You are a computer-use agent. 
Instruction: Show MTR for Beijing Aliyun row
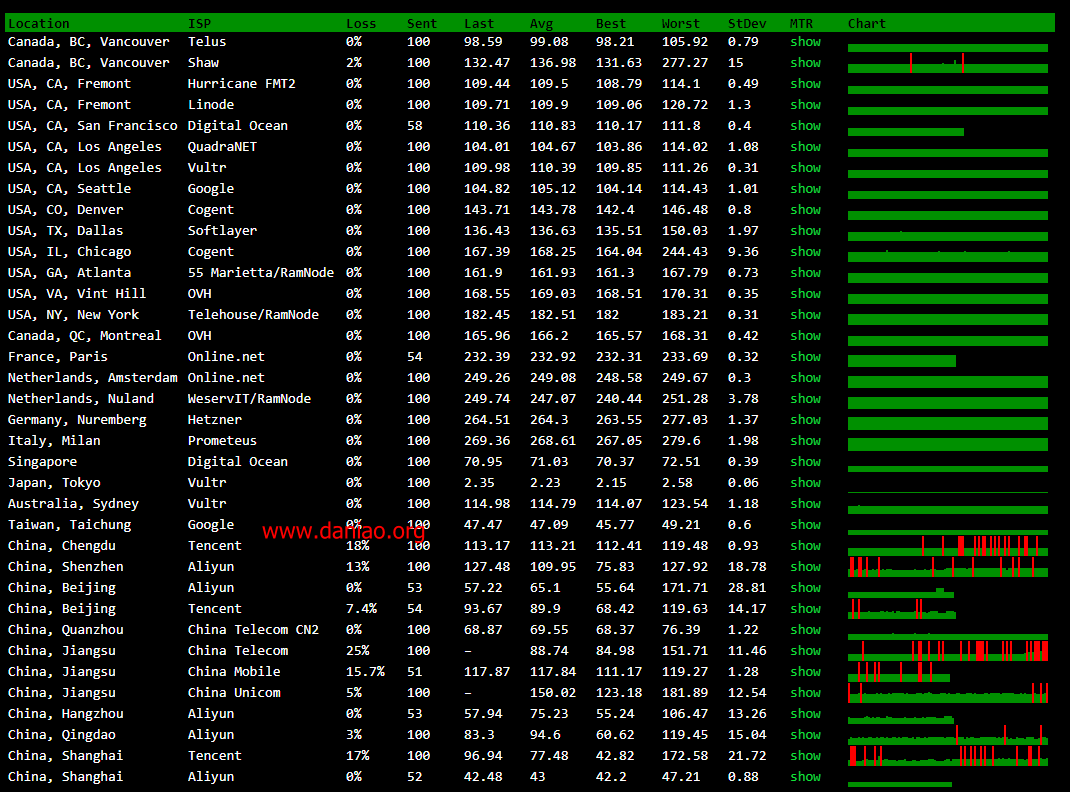point(805,588)
